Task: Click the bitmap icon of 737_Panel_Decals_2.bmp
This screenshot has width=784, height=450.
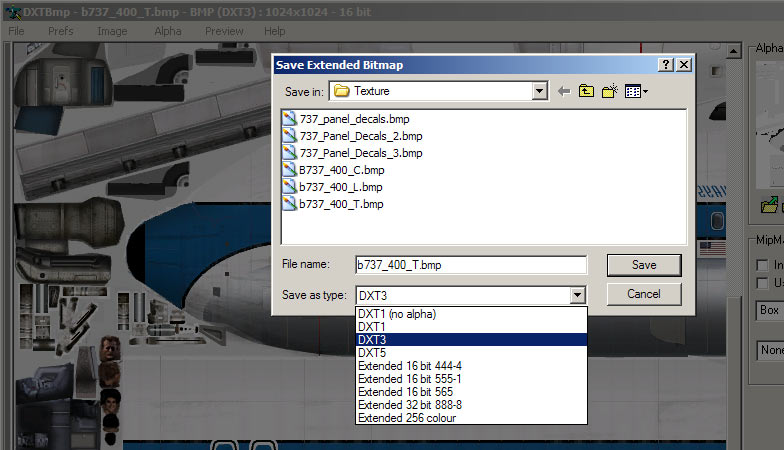Action: pyautogui.click(x=289, y=136)
